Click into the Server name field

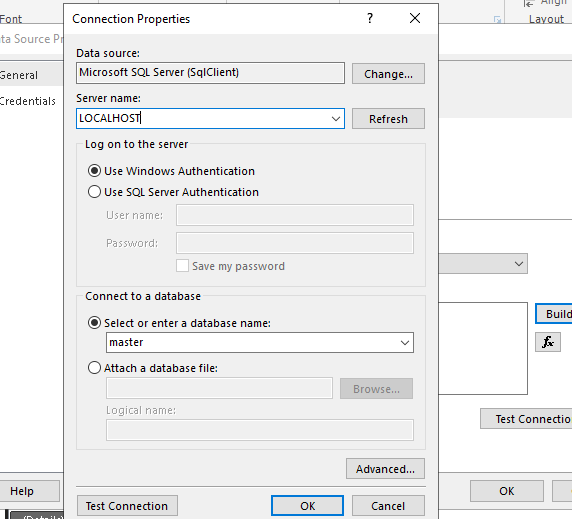click(202, 119)
